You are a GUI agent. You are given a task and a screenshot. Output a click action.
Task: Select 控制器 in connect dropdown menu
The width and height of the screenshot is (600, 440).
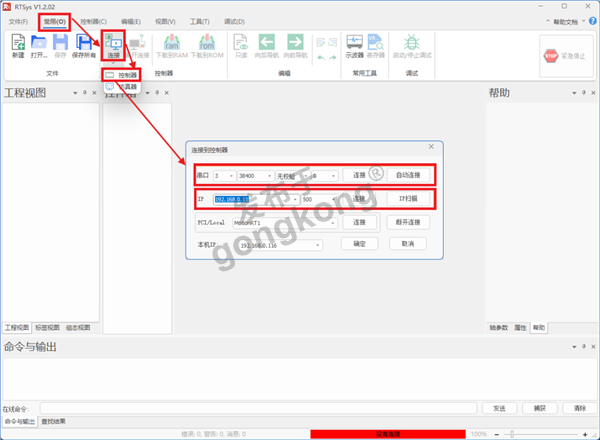click(x=121, y=75)
